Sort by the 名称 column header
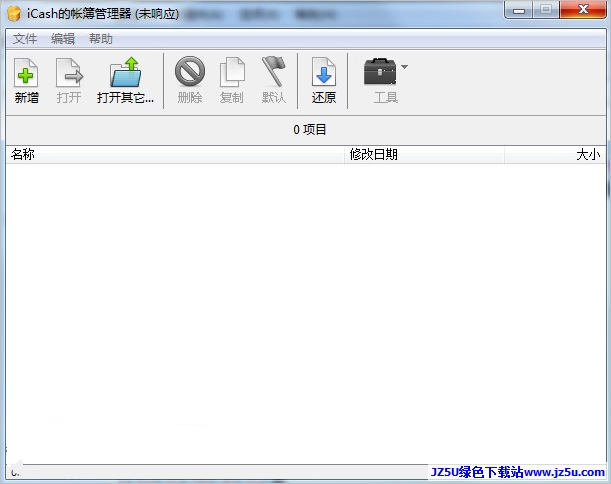Viewport: 611px width, 484px height. (x=175, y=155)
